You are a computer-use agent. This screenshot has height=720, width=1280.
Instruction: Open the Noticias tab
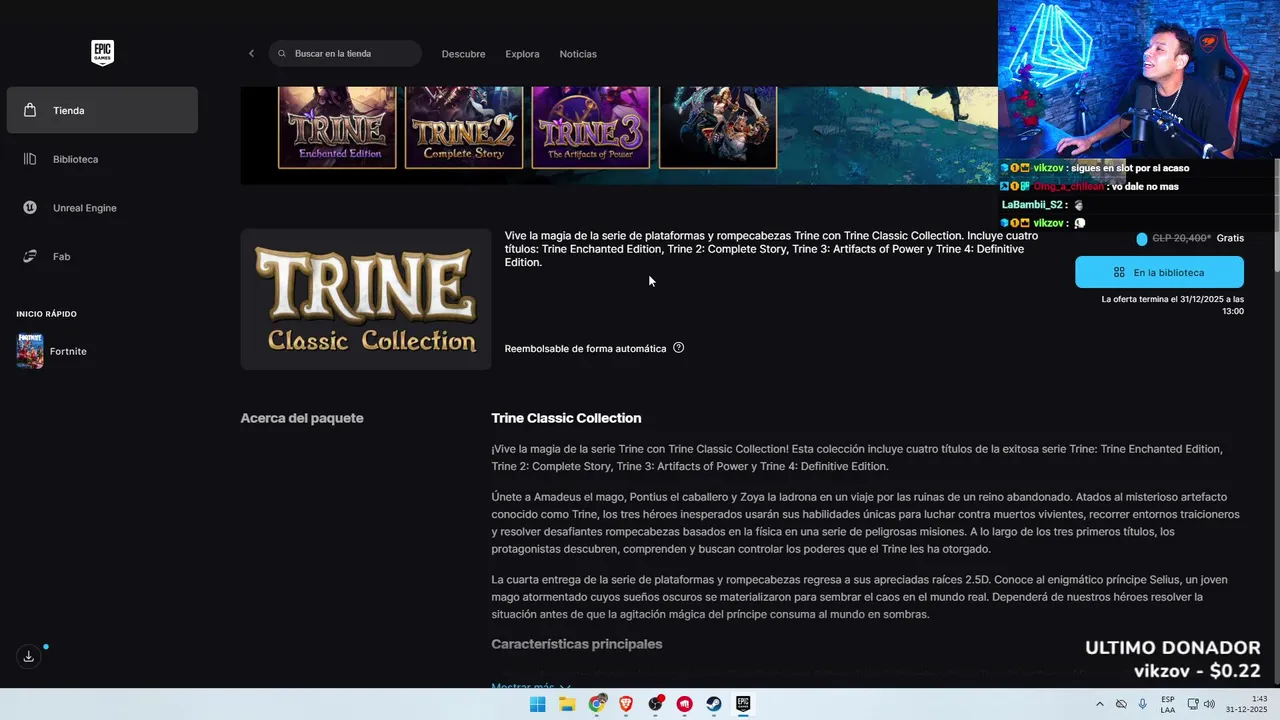click(578, 54)
